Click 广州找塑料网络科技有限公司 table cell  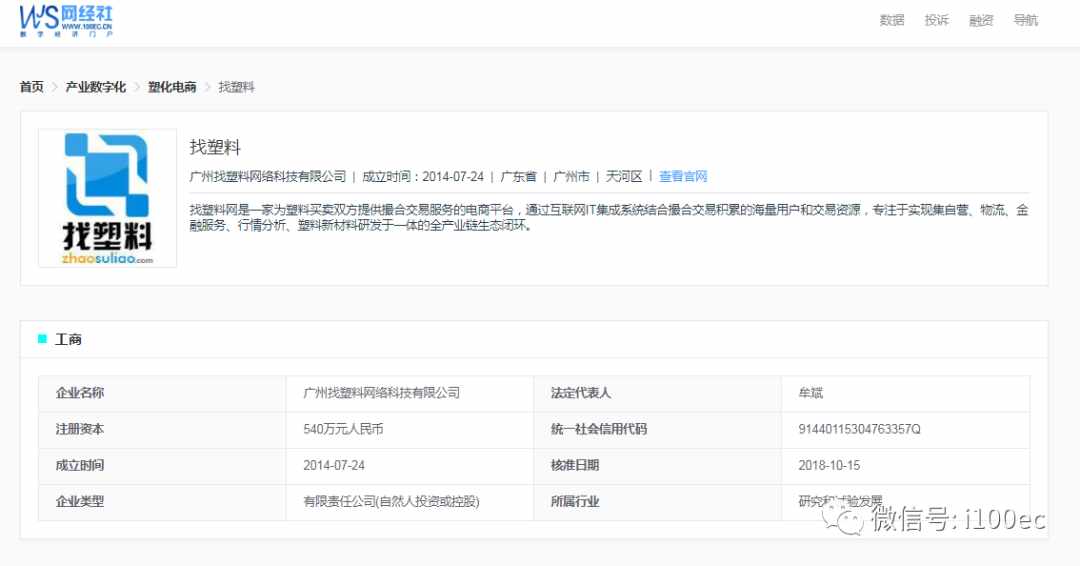tap(410, 393)
